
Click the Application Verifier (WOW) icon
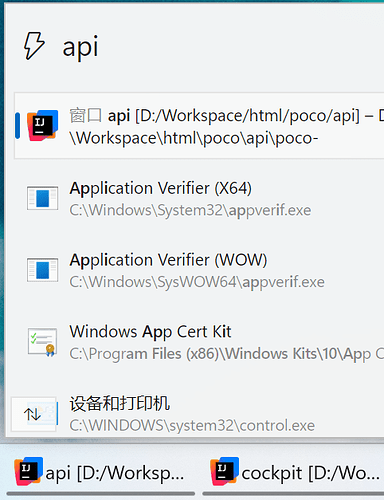click(x=42, y=270)
